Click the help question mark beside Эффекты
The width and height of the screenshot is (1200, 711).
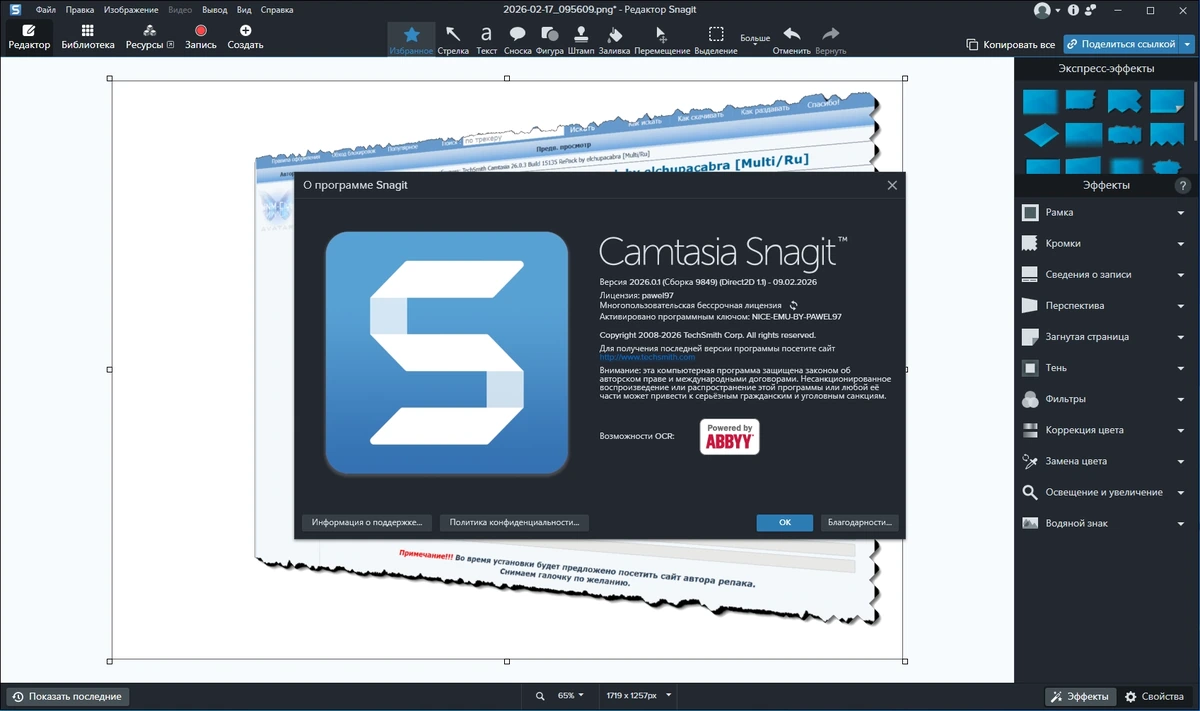1183,186
